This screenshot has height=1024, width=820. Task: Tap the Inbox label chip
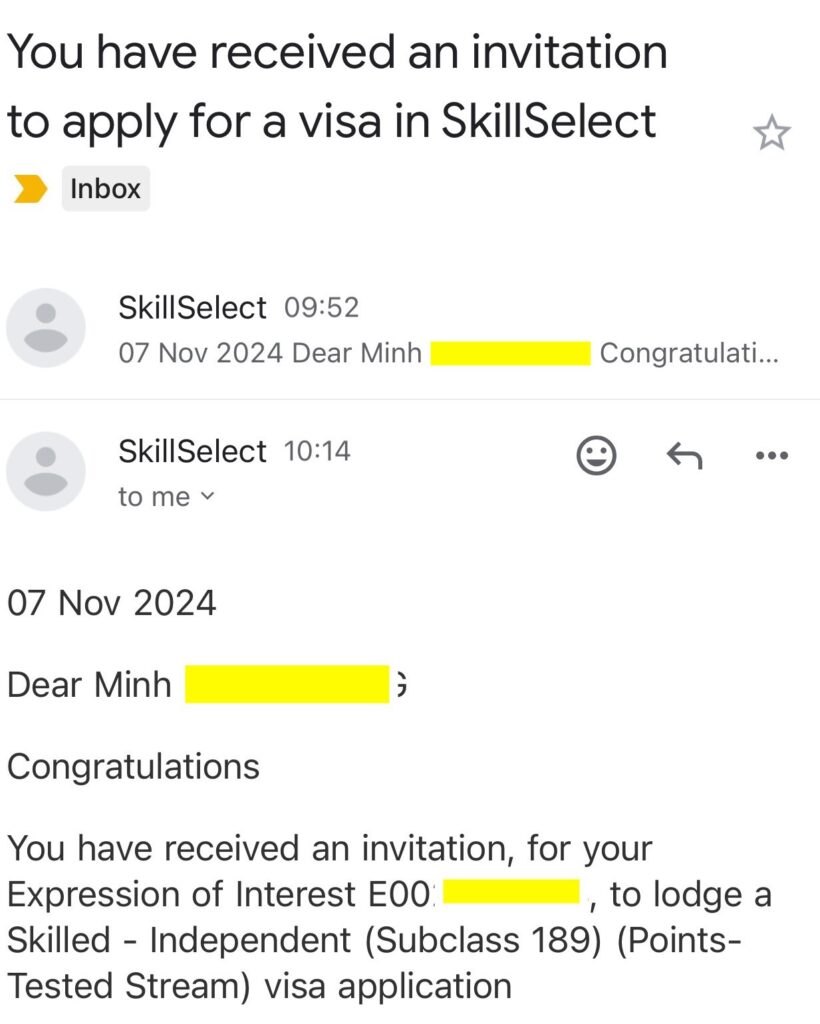105,188
